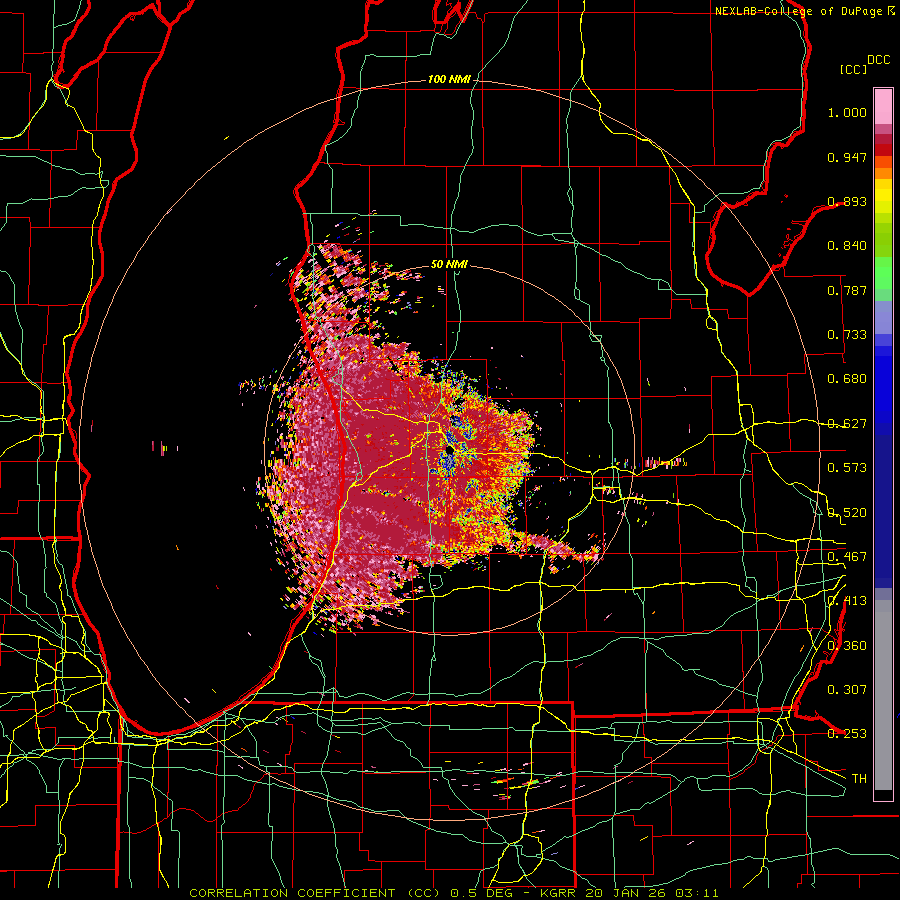Click the 0.840 legend value
900x900 pixels.
[847, 246]
